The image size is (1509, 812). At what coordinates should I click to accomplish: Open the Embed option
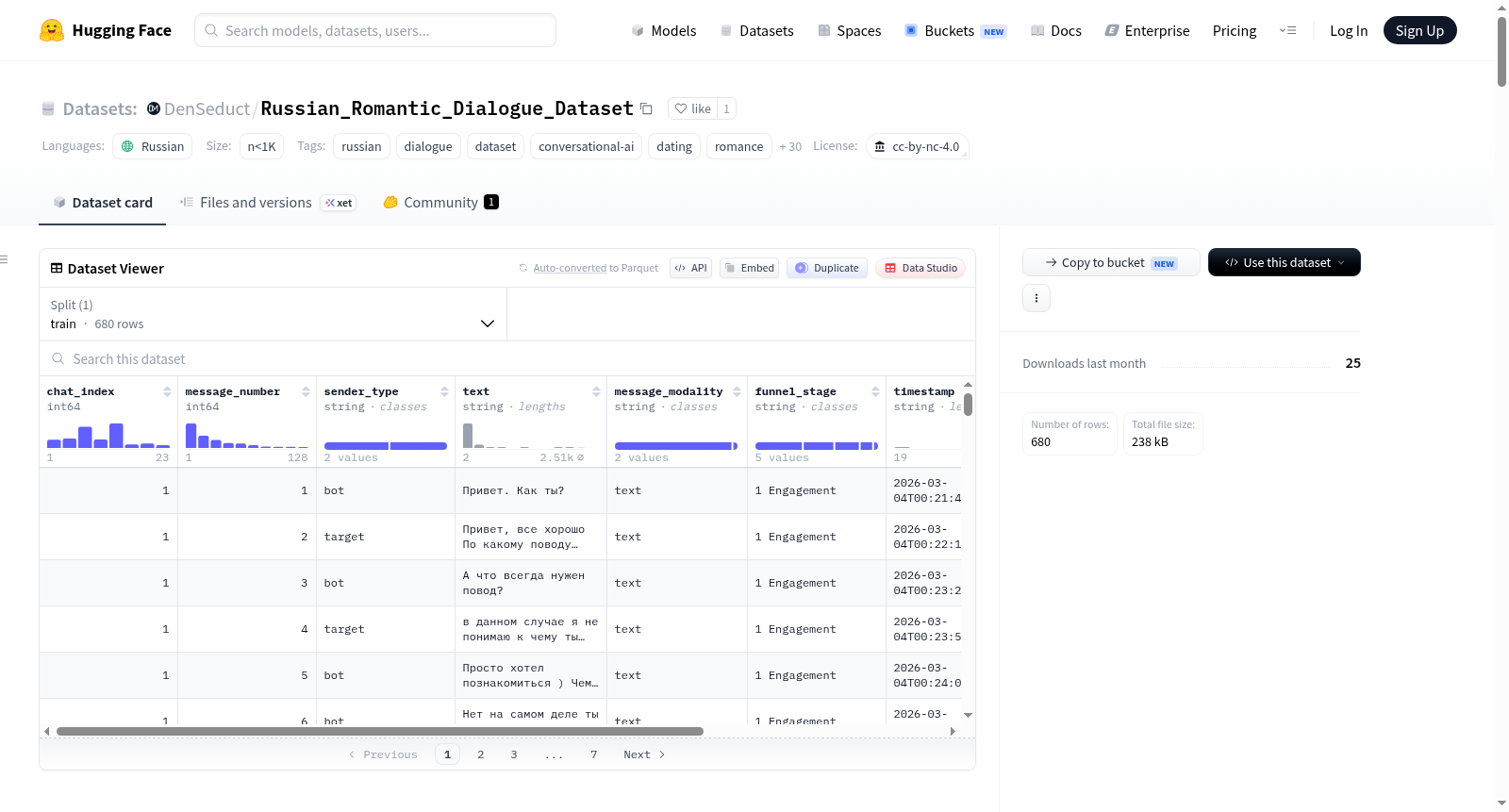coord(750,268)
